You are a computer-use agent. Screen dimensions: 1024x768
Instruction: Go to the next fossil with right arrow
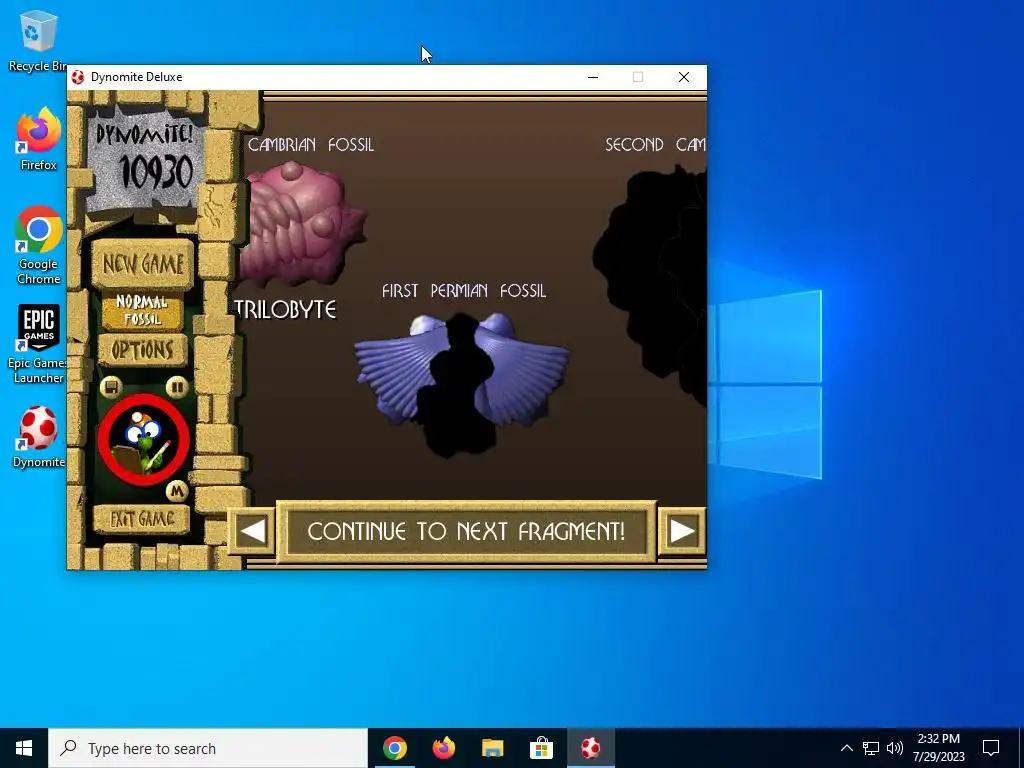pyautogui.click(x=682, y=531)
